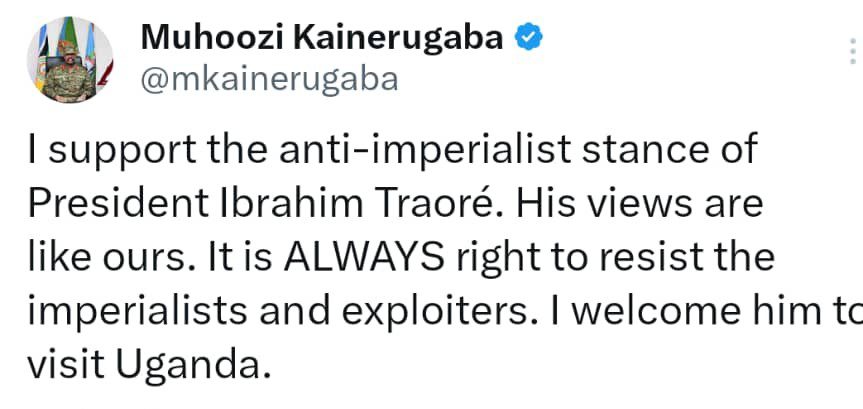The height and width of the screenshot is (409, 863).
Task: Click the word welcome in the tweet
Action: [654, 312]
